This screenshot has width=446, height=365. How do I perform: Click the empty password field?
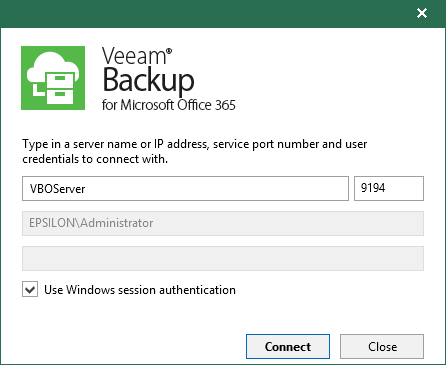[x=223, y=258]
